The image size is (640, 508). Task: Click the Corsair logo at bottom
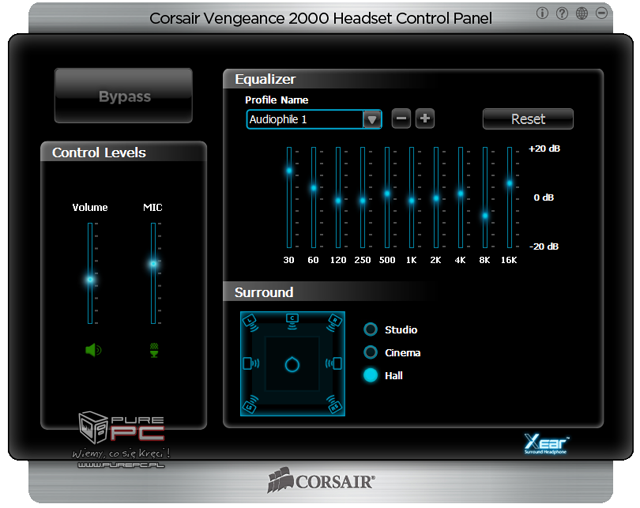[321, 480]
